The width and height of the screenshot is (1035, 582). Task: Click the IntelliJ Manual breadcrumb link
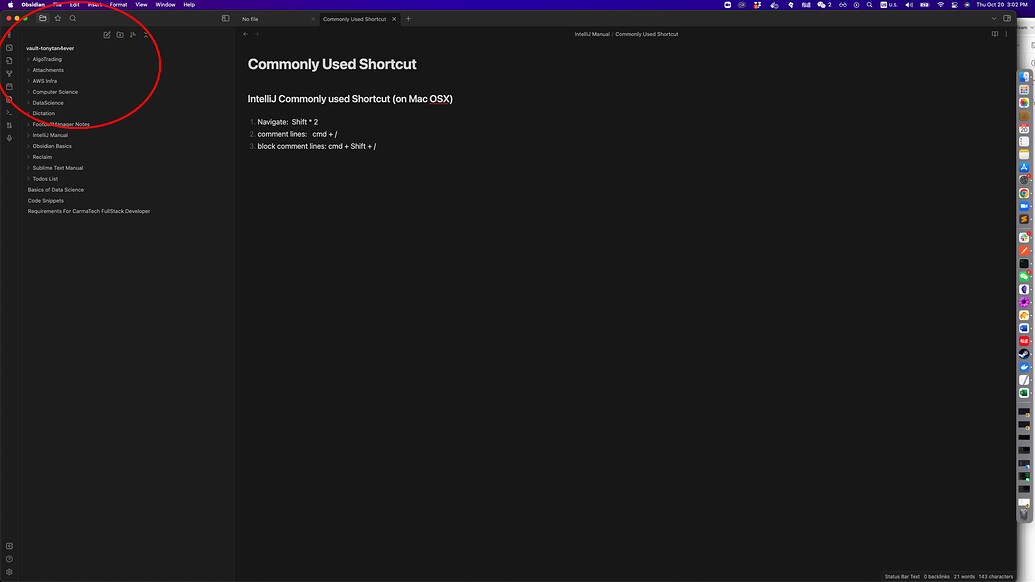pos(591,34)
